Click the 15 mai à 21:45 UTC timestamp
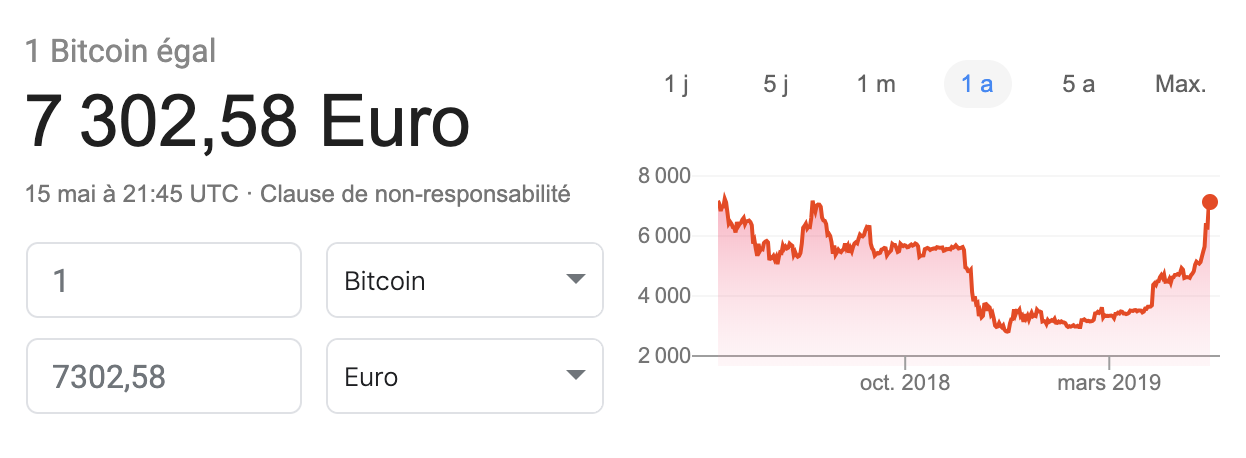 [x=132, y=194]
